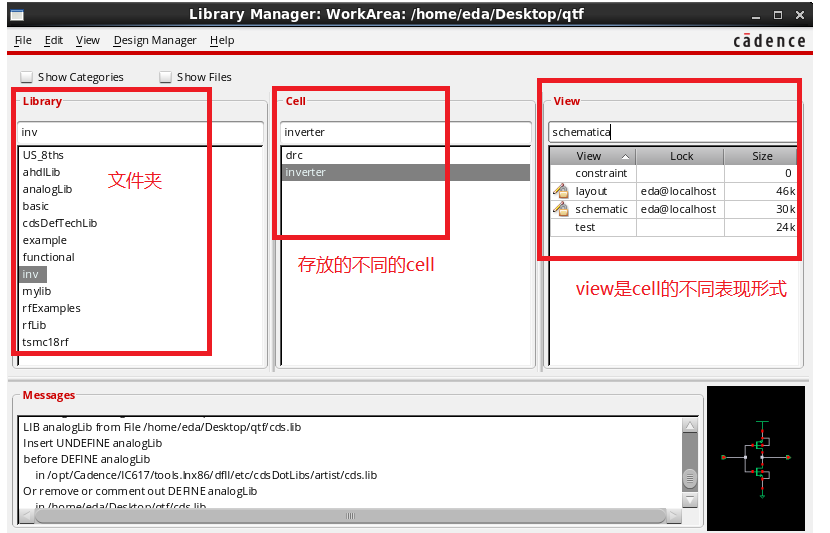Click the lock icon beside schematic
The image size is (830, 533).
(x=561, y=209)
